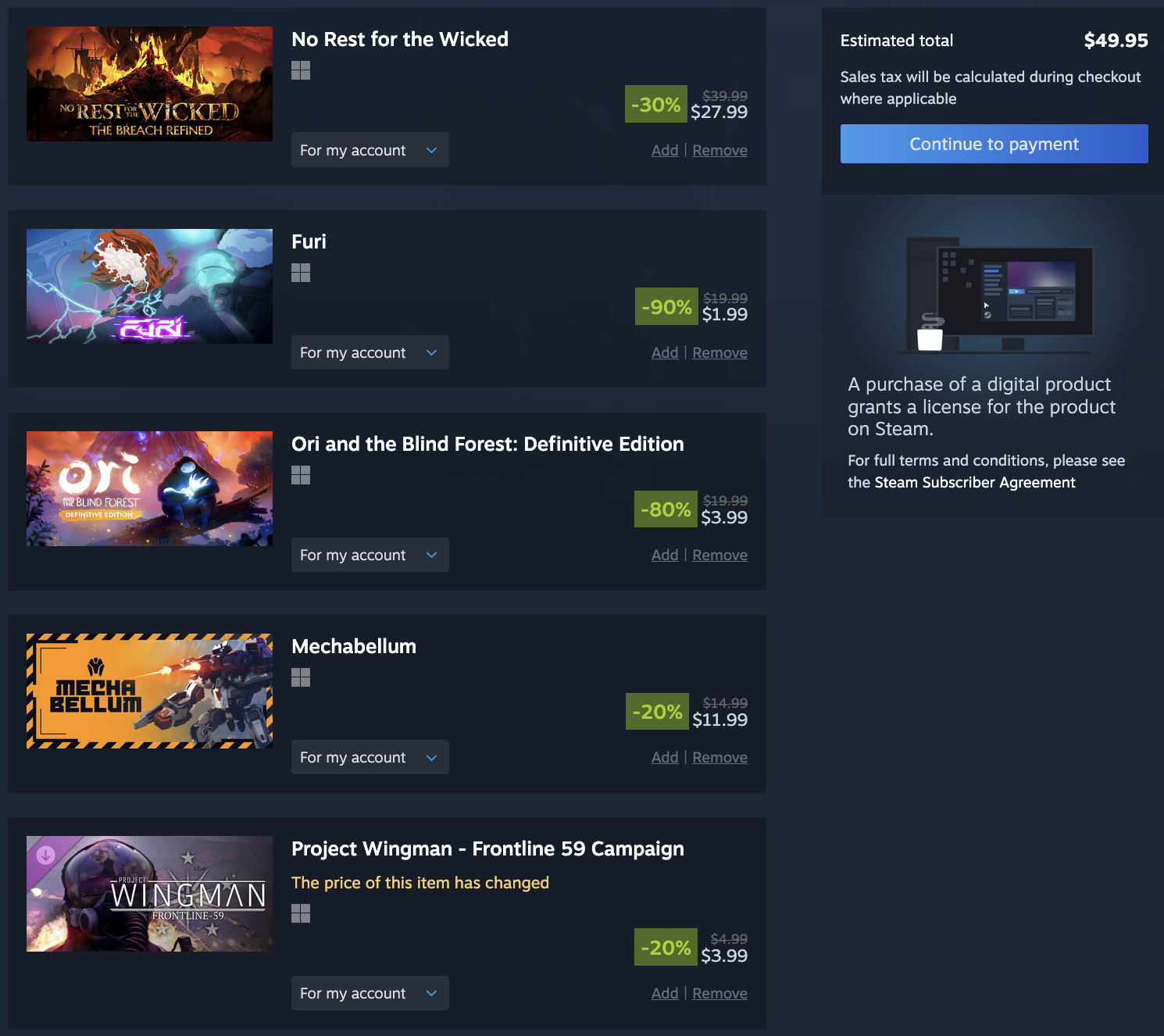Open the Ori and the Blind Forest thumbnail
Image resolution: width=1164 pixels, height=1036 pixels.
149,488
